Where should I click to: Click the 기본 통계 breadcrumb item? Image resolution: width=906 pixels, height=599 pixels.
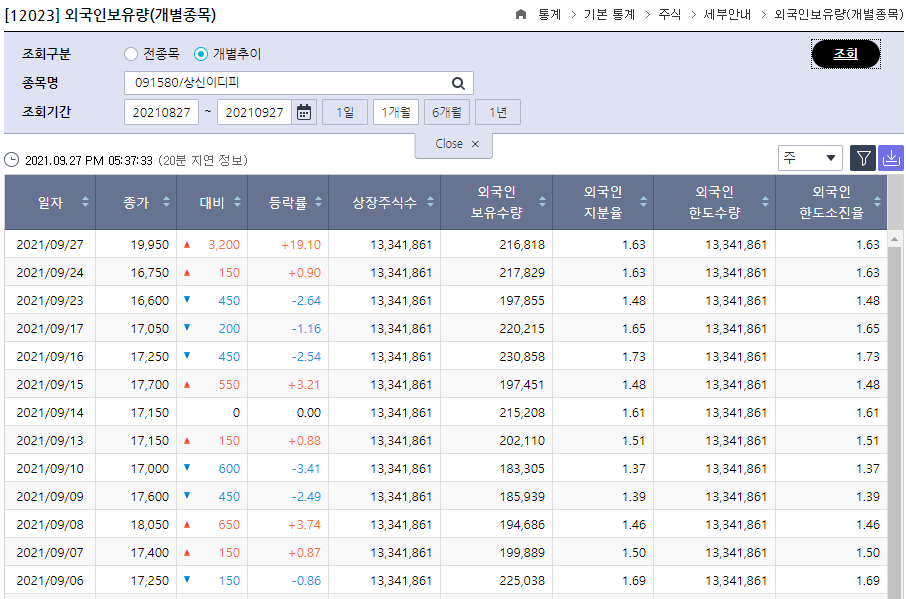609,14
